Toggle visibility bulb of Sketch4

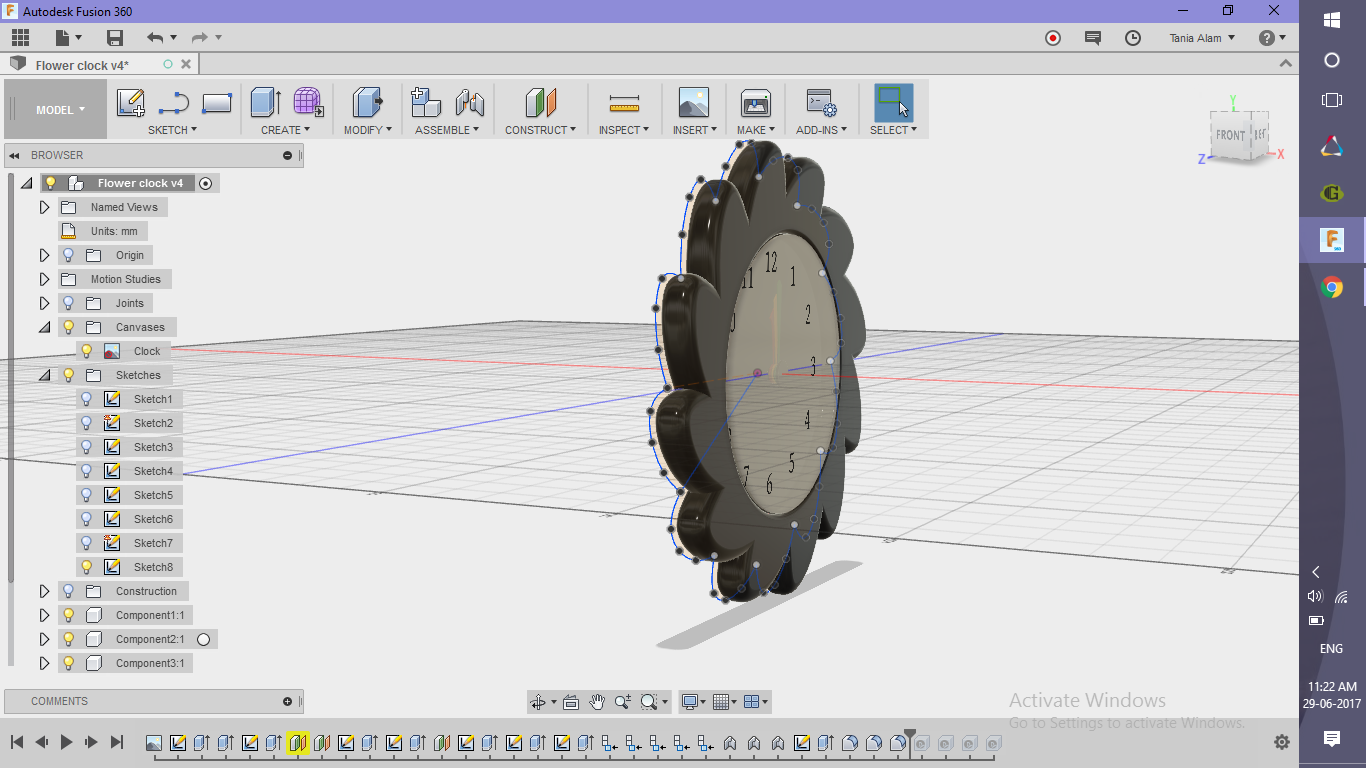coord(86,471)
